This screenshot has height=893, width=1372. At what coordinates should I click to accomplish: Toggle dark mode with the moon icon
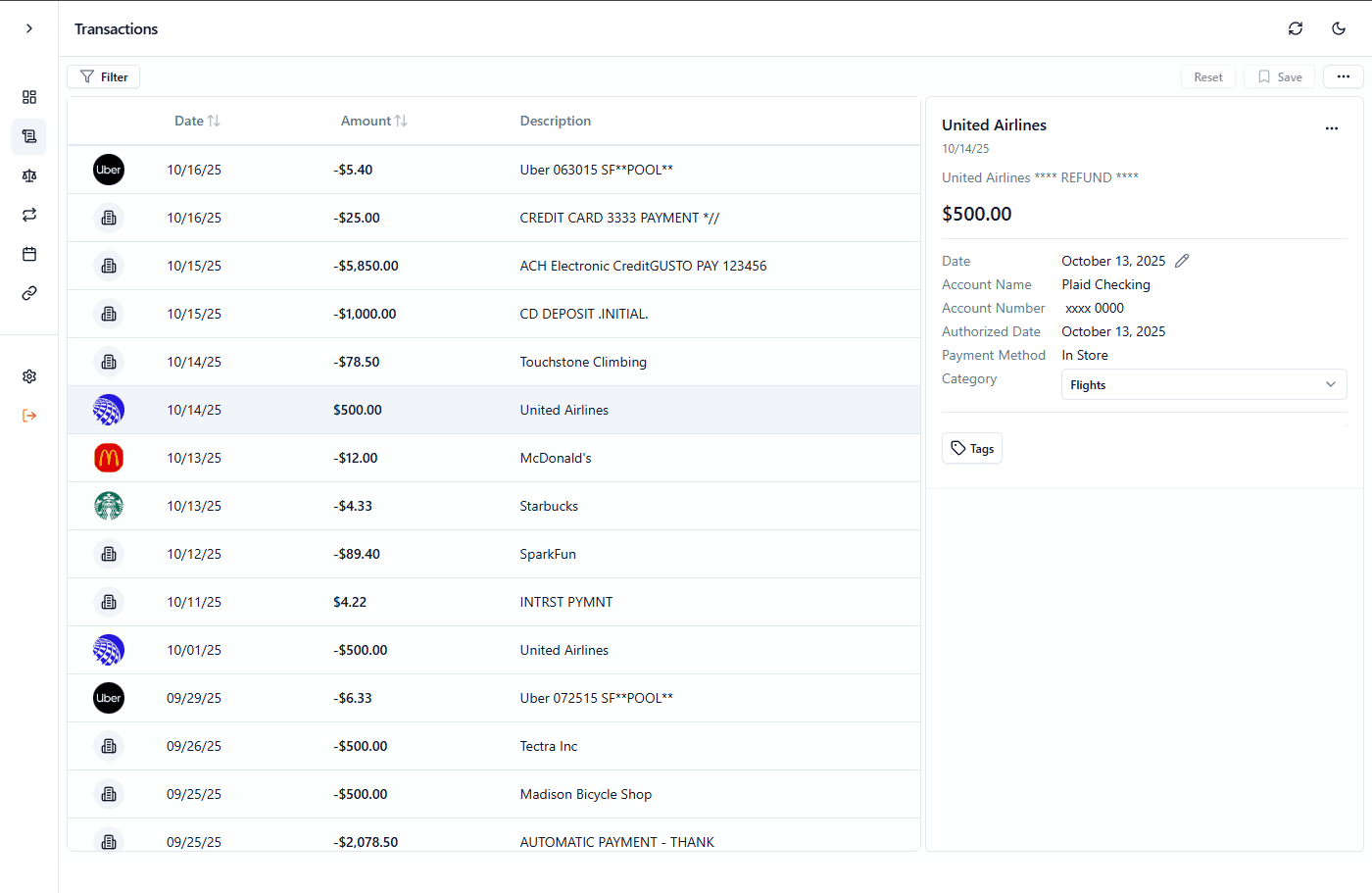(x=1339, y=28)
